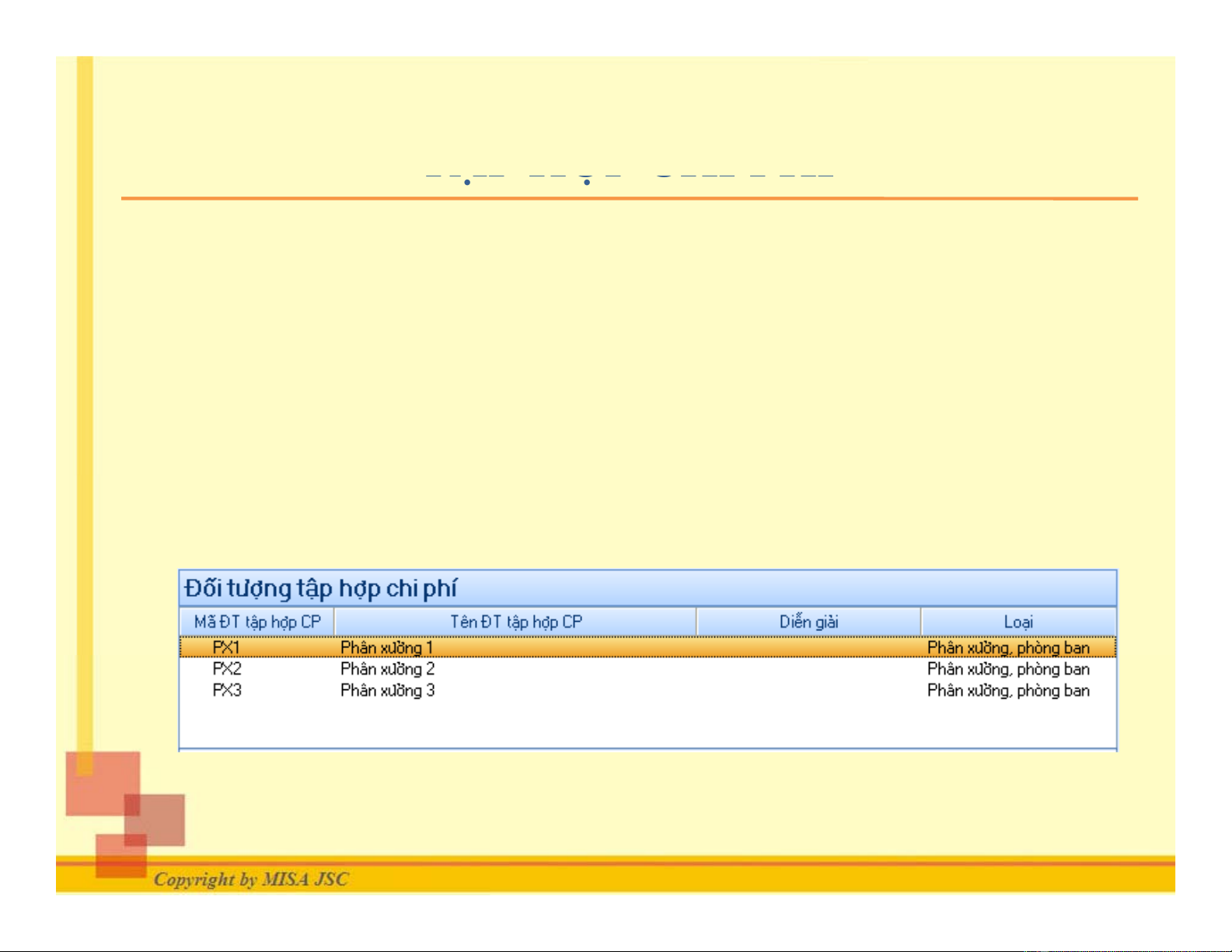This screenshot has width=1232, height=952.
Task: Select the "Diễn giải" column header
Action: pyautogui.click(x=808, y=622)
